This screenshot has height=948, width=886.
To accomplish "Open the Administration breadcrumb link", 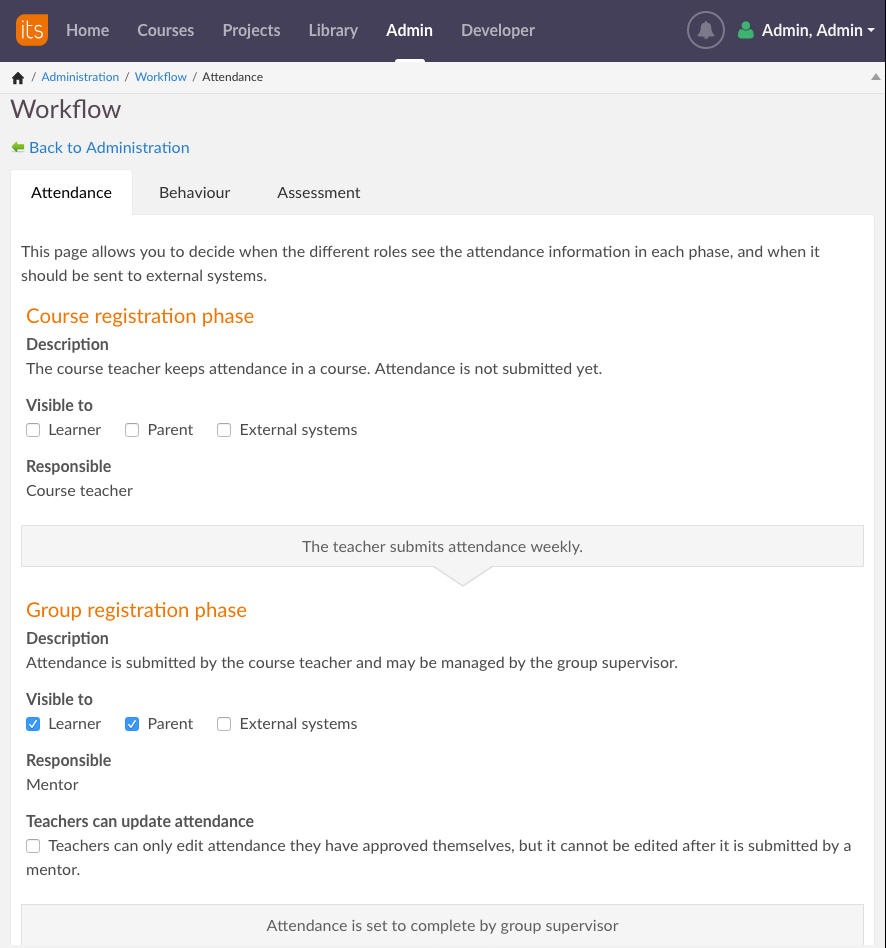I will (80, 77).
